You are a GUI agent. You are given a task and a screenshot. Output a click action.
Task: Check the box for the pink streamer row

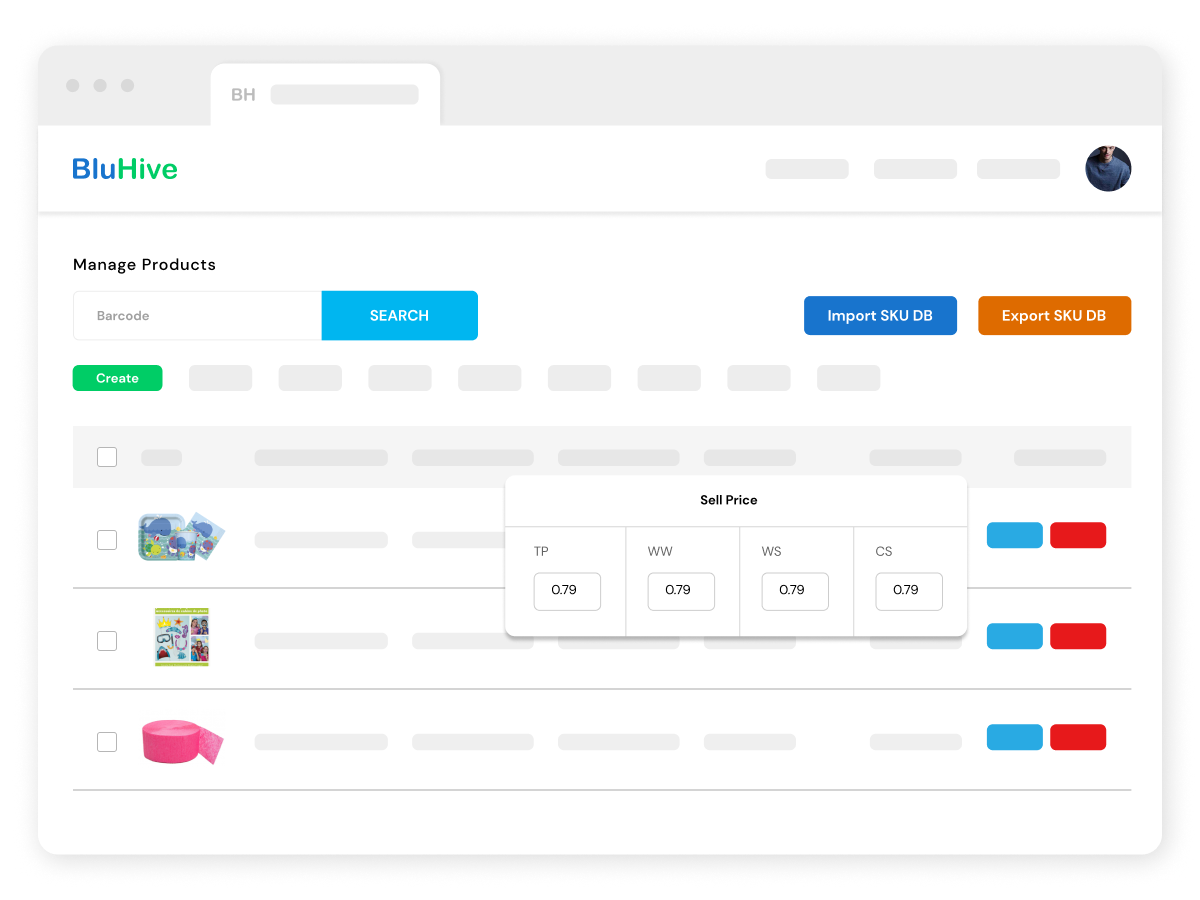click(107, 742)
